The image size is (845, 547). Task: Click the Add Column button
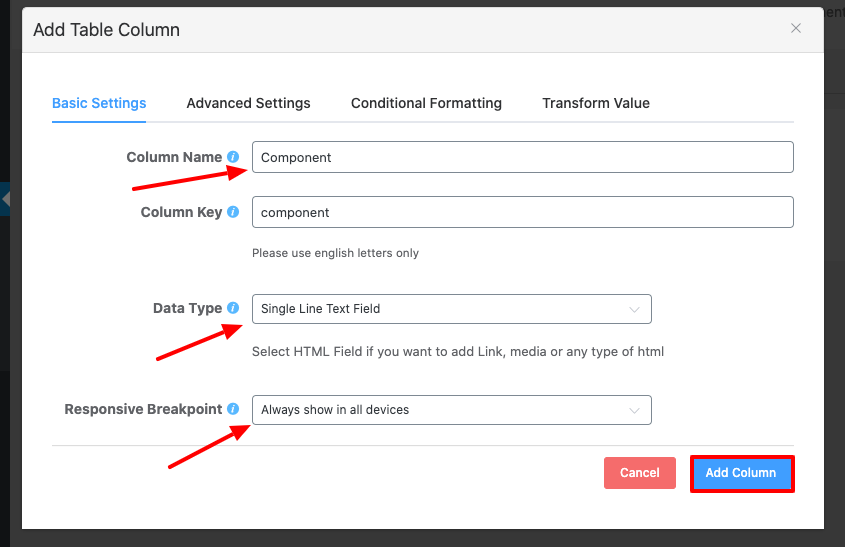click(741, 473)
